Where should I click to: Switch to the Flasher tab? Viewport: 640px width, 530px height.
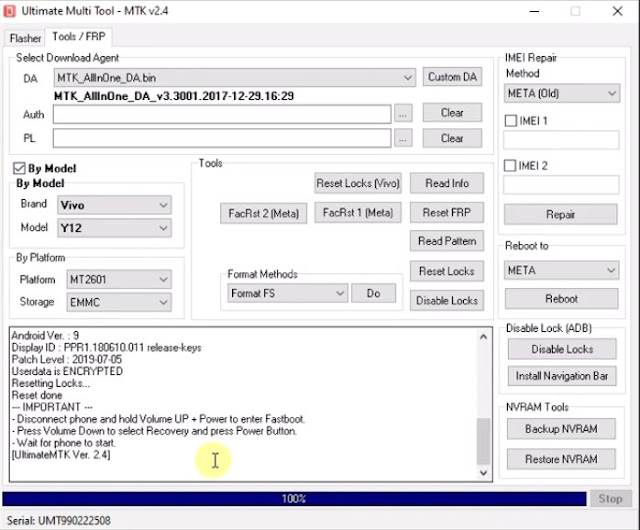click(x=25, y=38)
